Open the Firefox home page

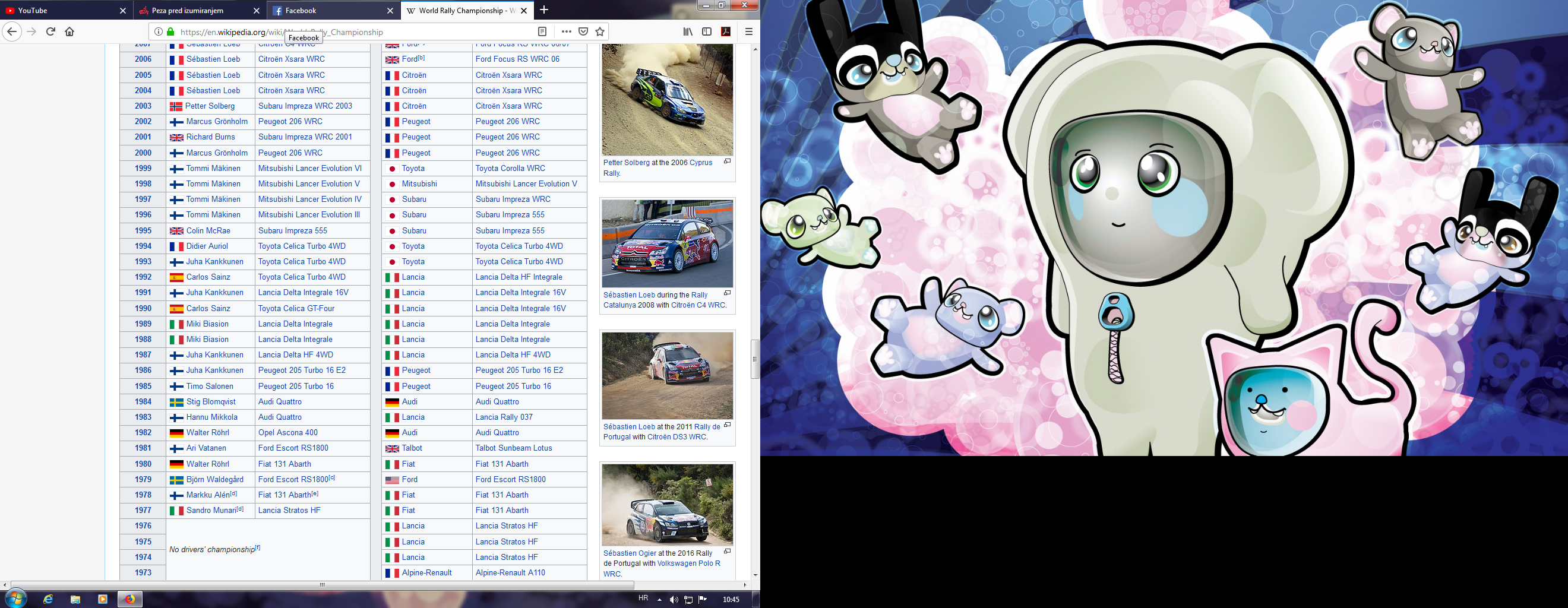click(x=69, y=31)
